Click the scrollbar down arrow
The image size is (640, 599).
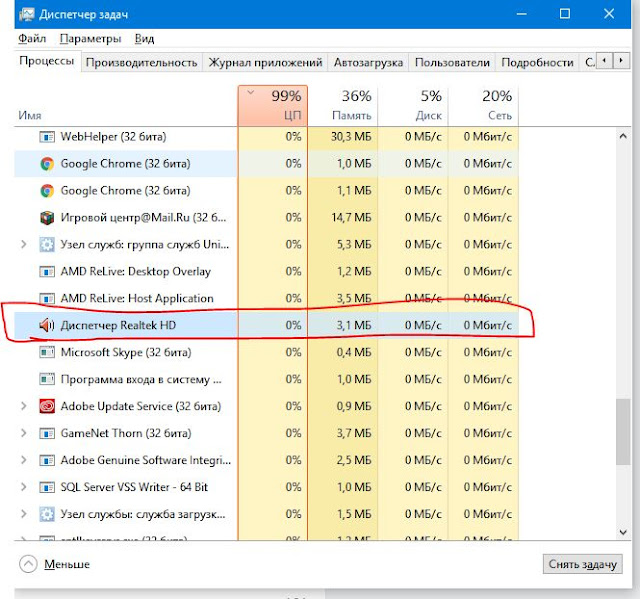click(x=623, y=532)
